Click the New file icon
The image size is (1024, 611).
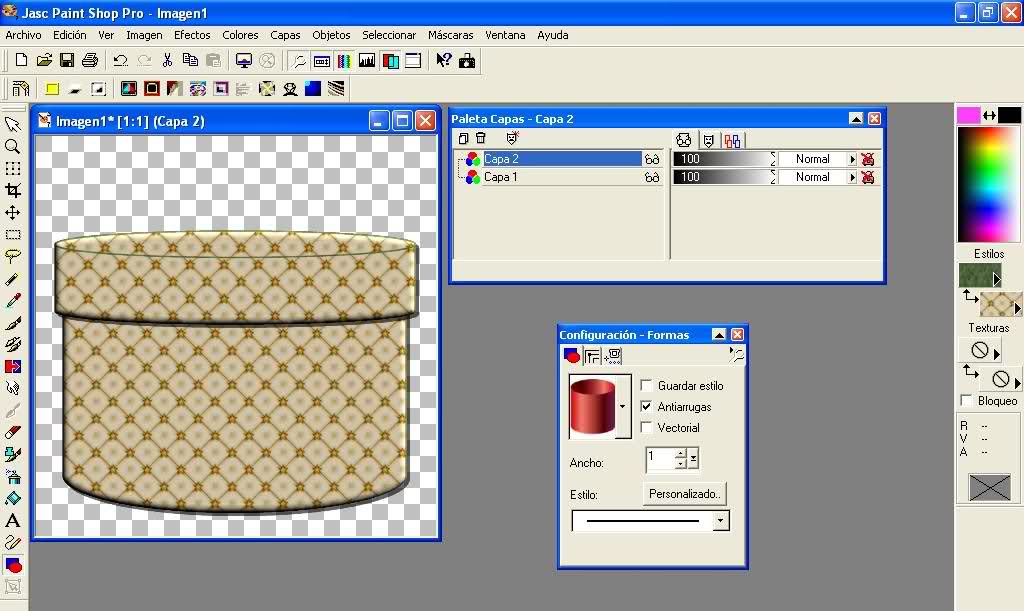(x=21, y=61)
